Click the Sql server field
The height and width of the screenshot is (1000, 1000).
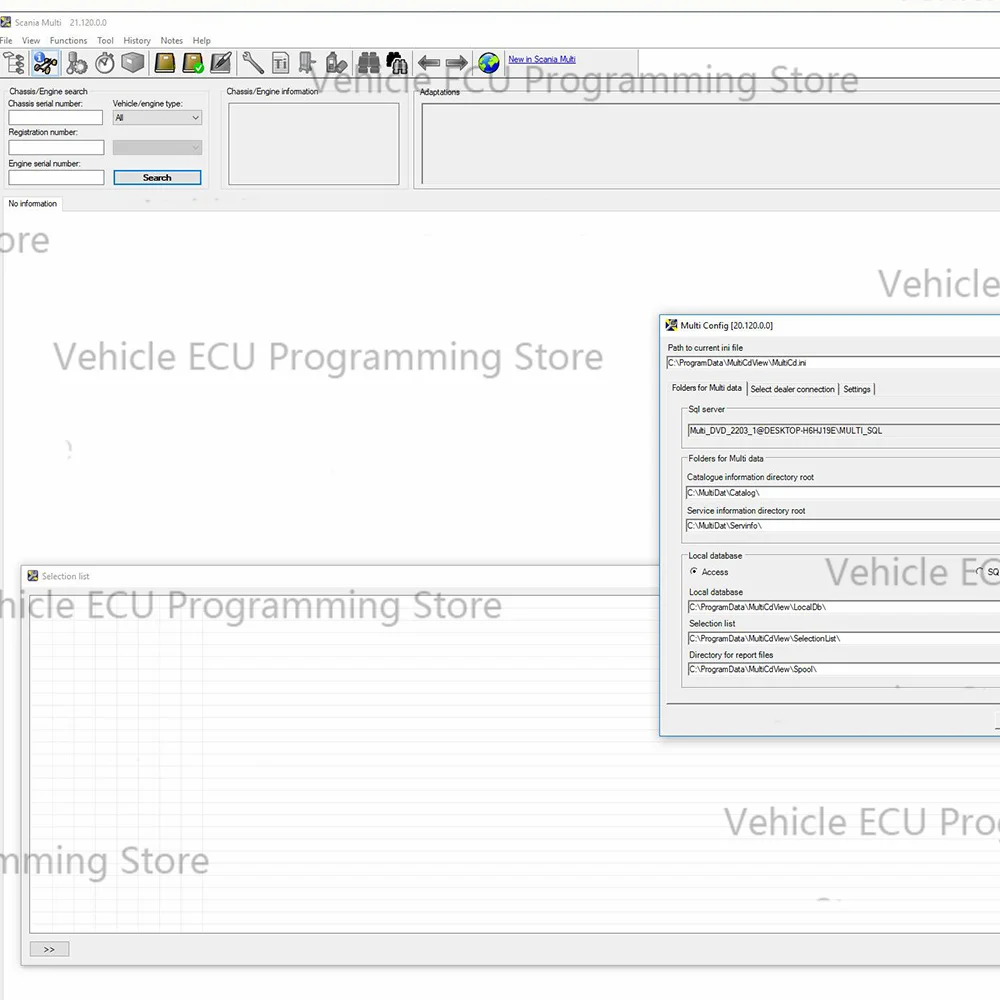pos(844,430)
